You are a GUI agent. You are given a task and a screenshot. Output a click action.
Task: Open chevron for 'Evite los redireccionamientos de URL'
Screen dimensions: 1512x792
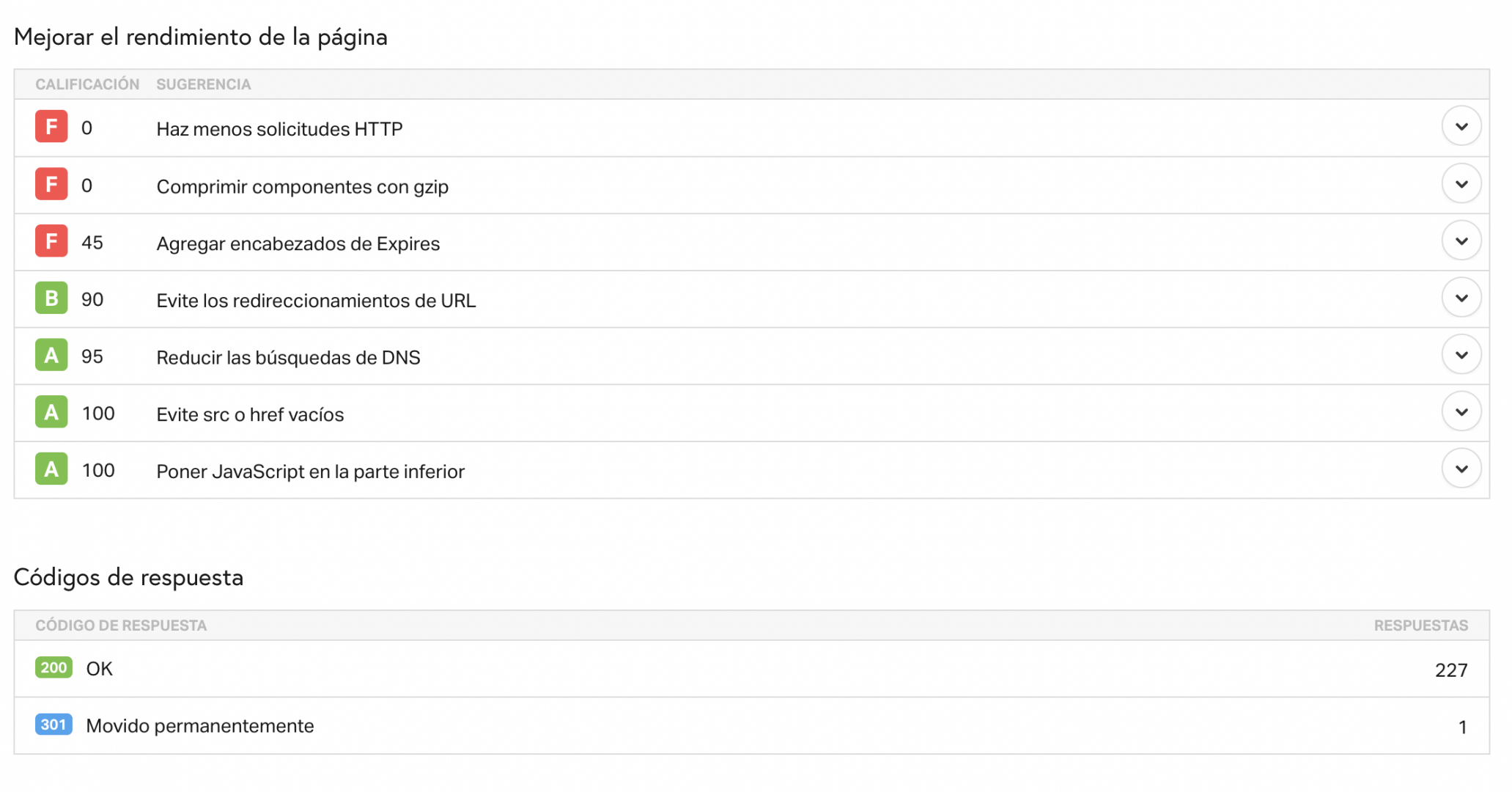[x=1461, y=298]
